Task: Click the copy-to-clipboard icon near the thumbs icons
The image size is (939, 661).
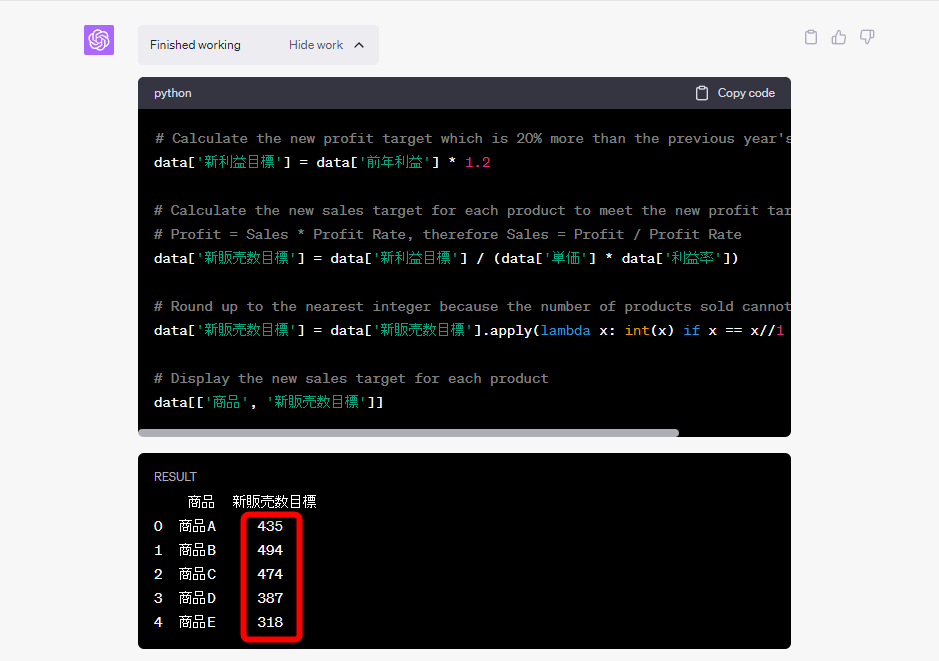Action: [x=810, y=36]
